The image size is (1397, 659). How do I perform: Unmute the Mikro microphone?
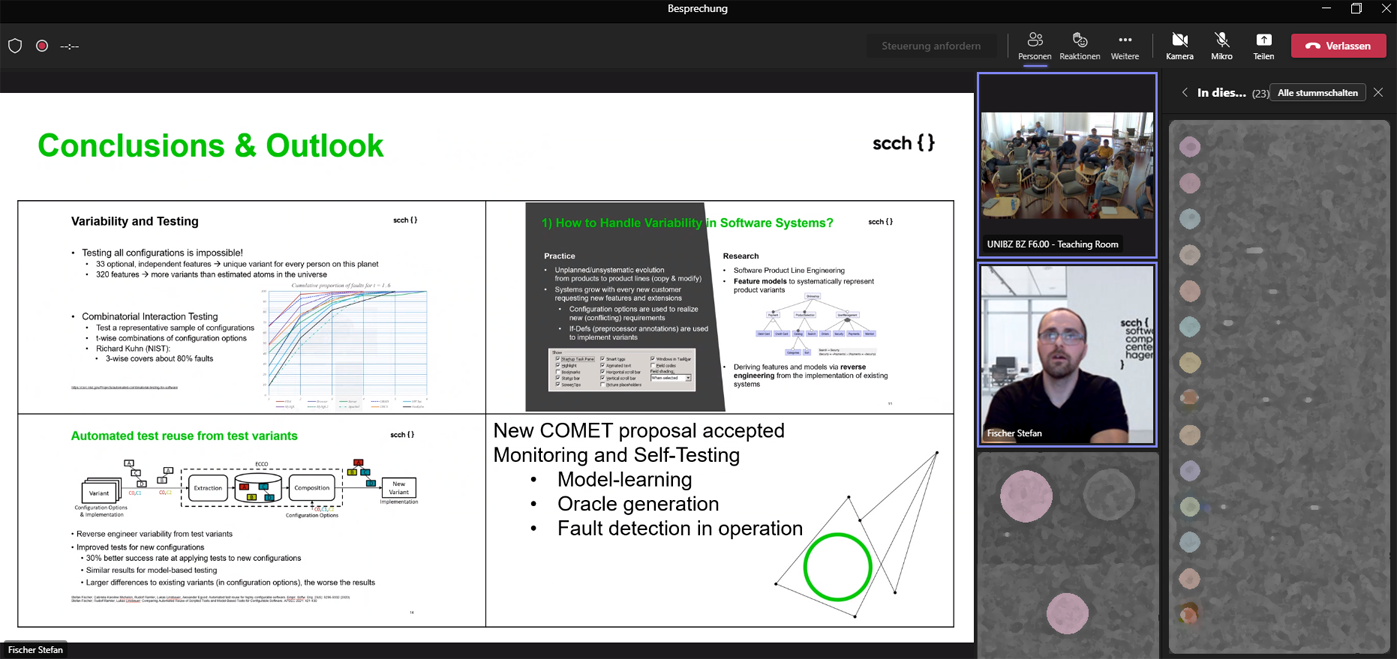pos(1221,46)
